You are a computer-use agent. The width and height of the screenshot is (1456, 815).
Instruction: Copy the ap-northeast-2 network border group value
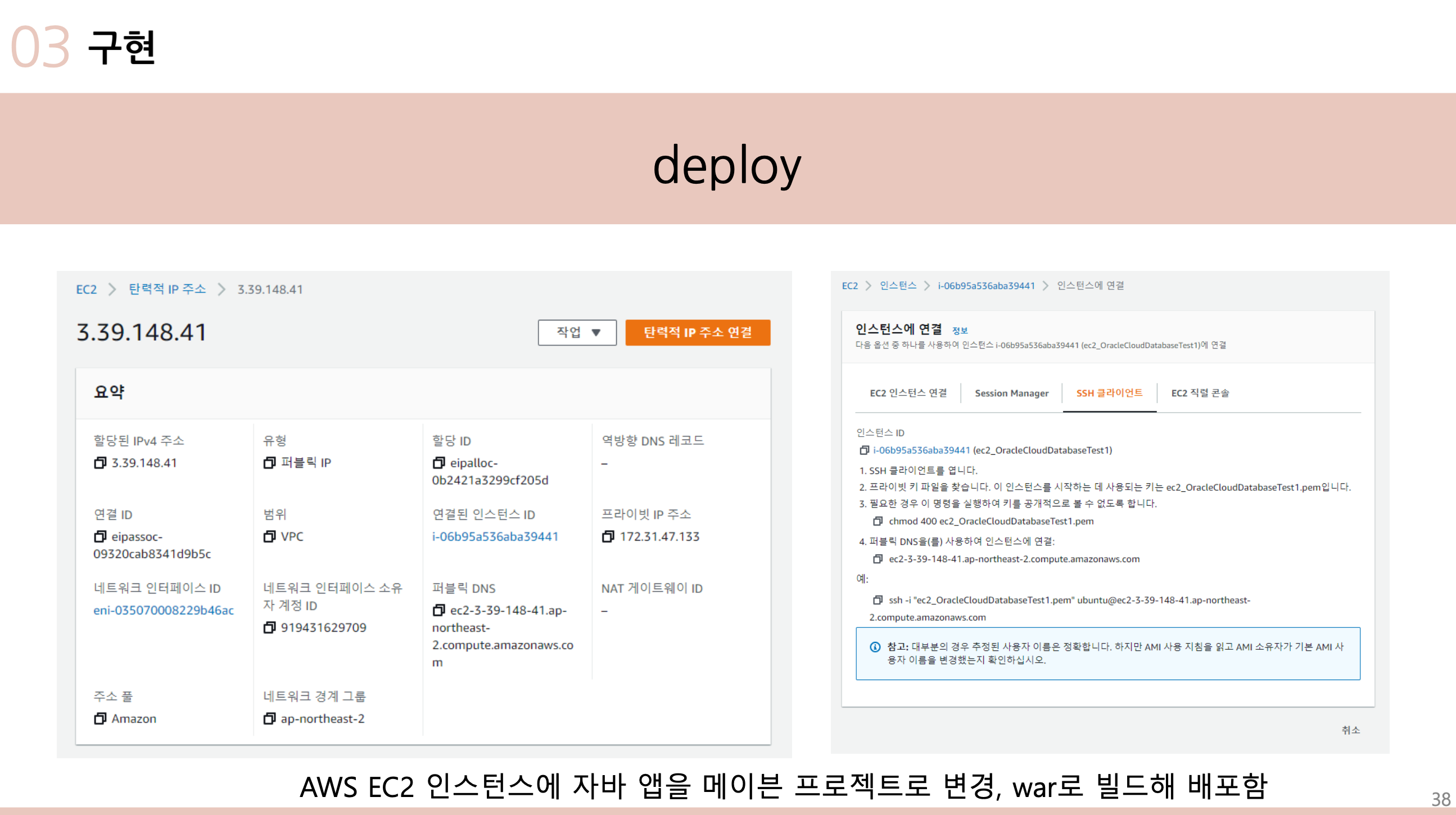270,719
